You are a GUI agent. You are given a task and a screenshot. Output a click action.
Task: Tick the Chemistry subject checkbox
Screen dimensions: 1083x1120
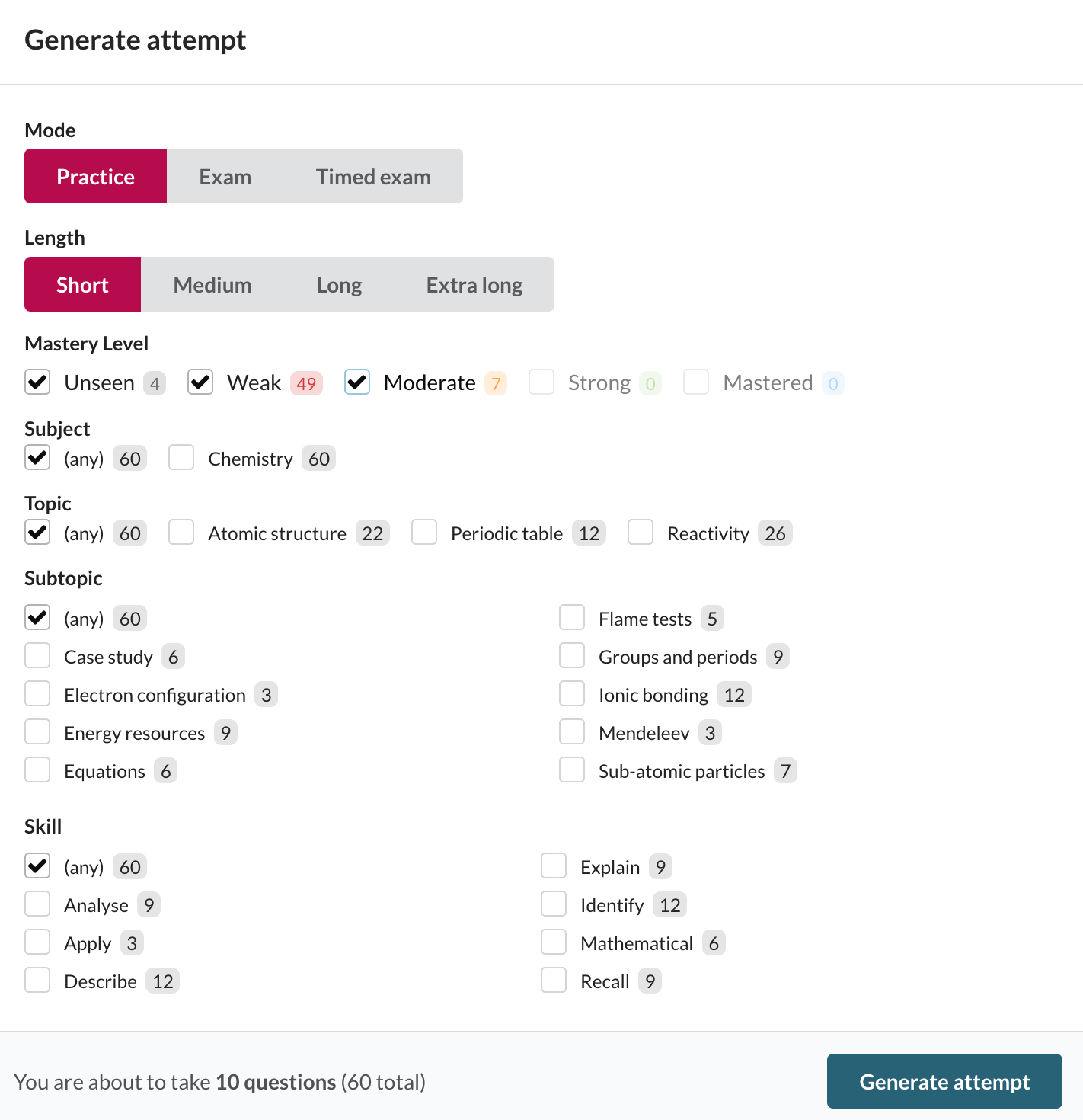(x=181, y=459)
